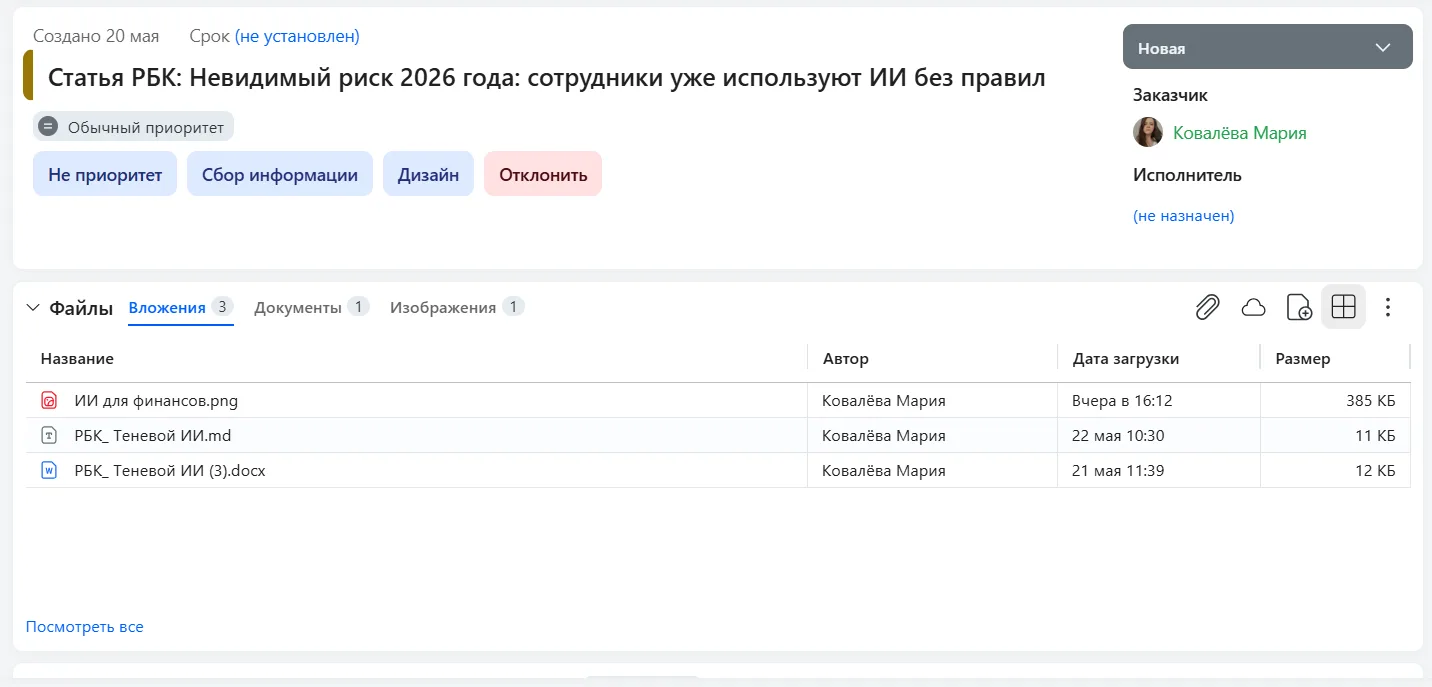The height and width of the screenshot is (687, 1432).
Task: Open file РБК_ Теневой ИИ (3).docx
Action: 170,471
